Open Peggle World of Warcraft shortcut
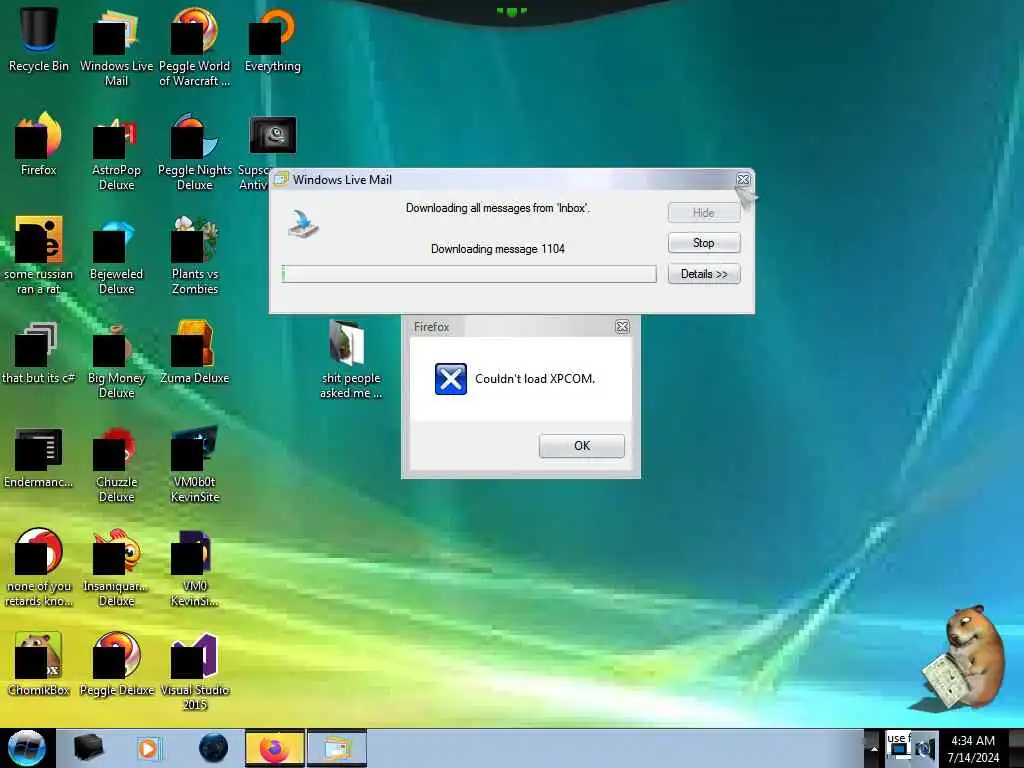The width and height of the screenshot is (1024, 768). point(195,47)
